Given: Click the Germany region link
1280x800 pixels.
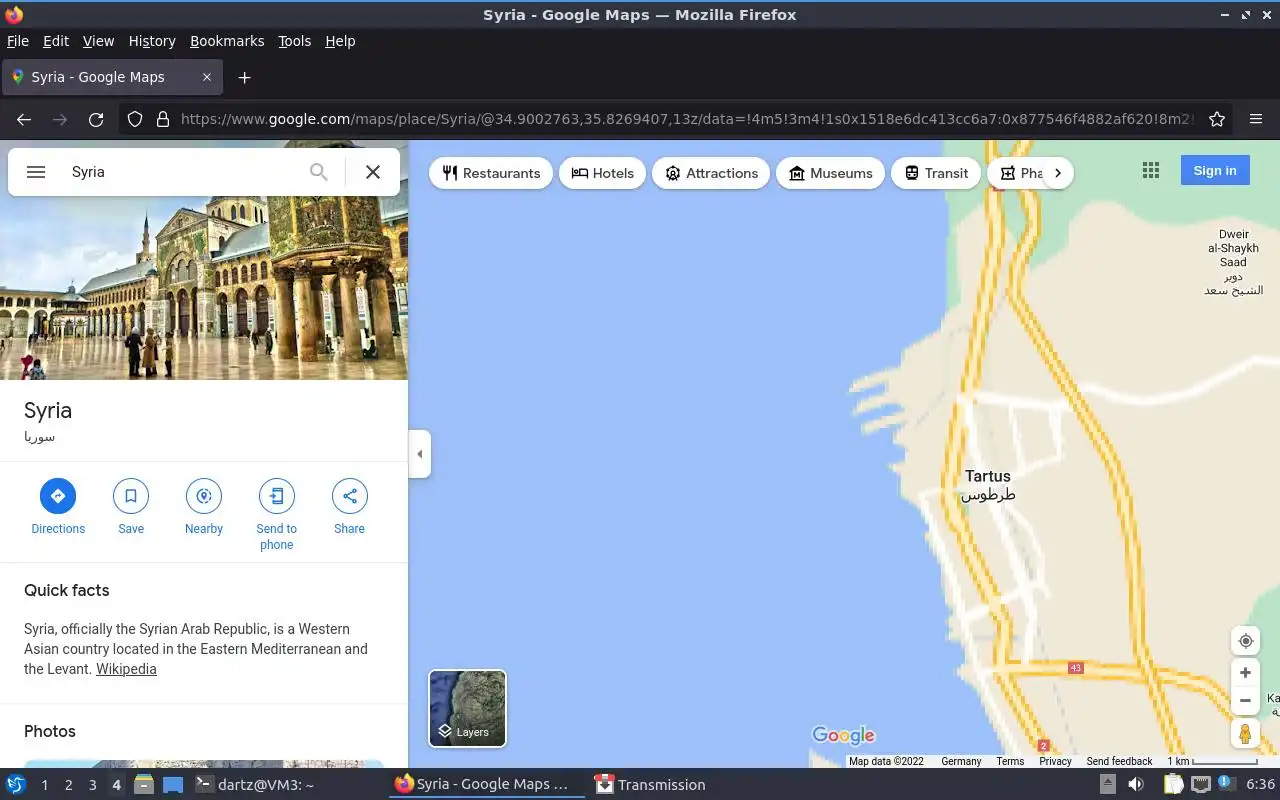Looking at the screenshot, I should coord(961,761).
